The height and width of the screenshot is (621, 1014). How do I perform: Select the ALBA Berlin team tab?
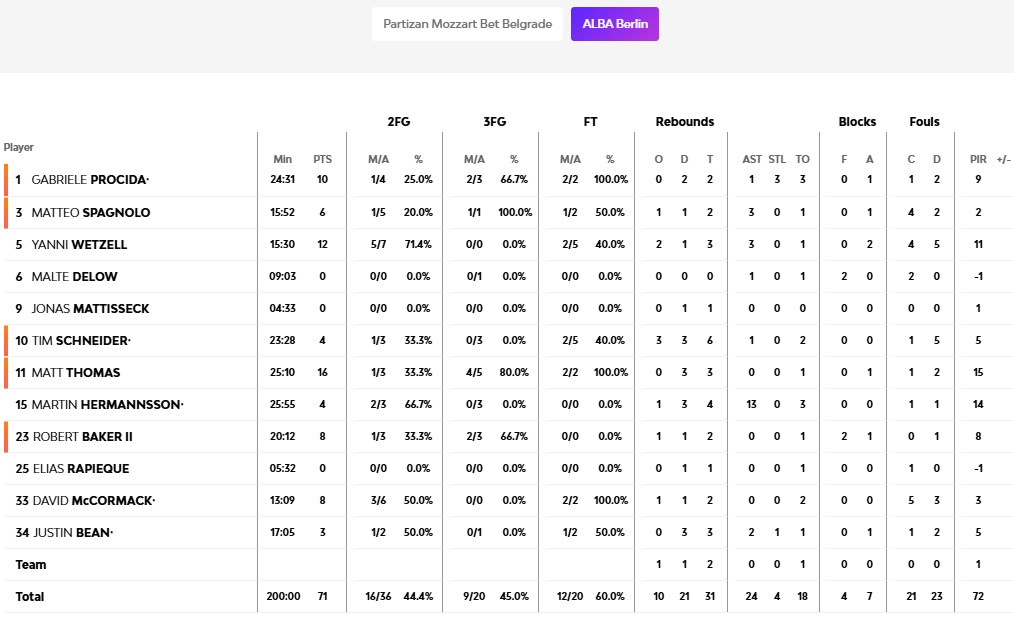(x=614, y=24)
